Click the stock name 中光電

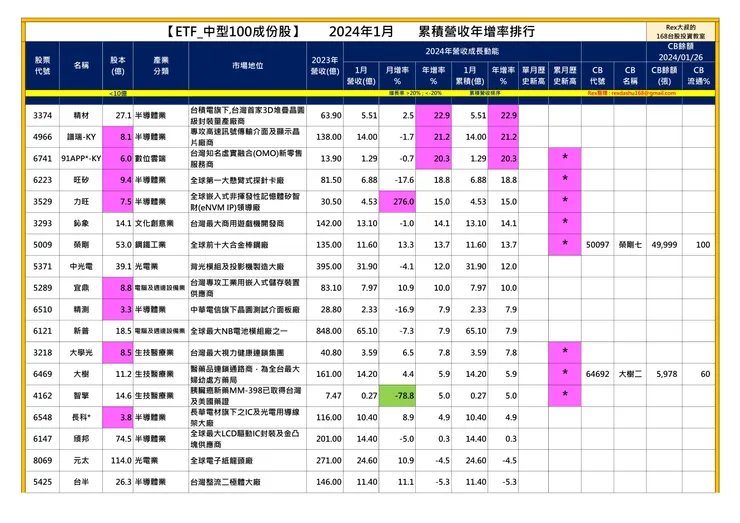point(81,266)
